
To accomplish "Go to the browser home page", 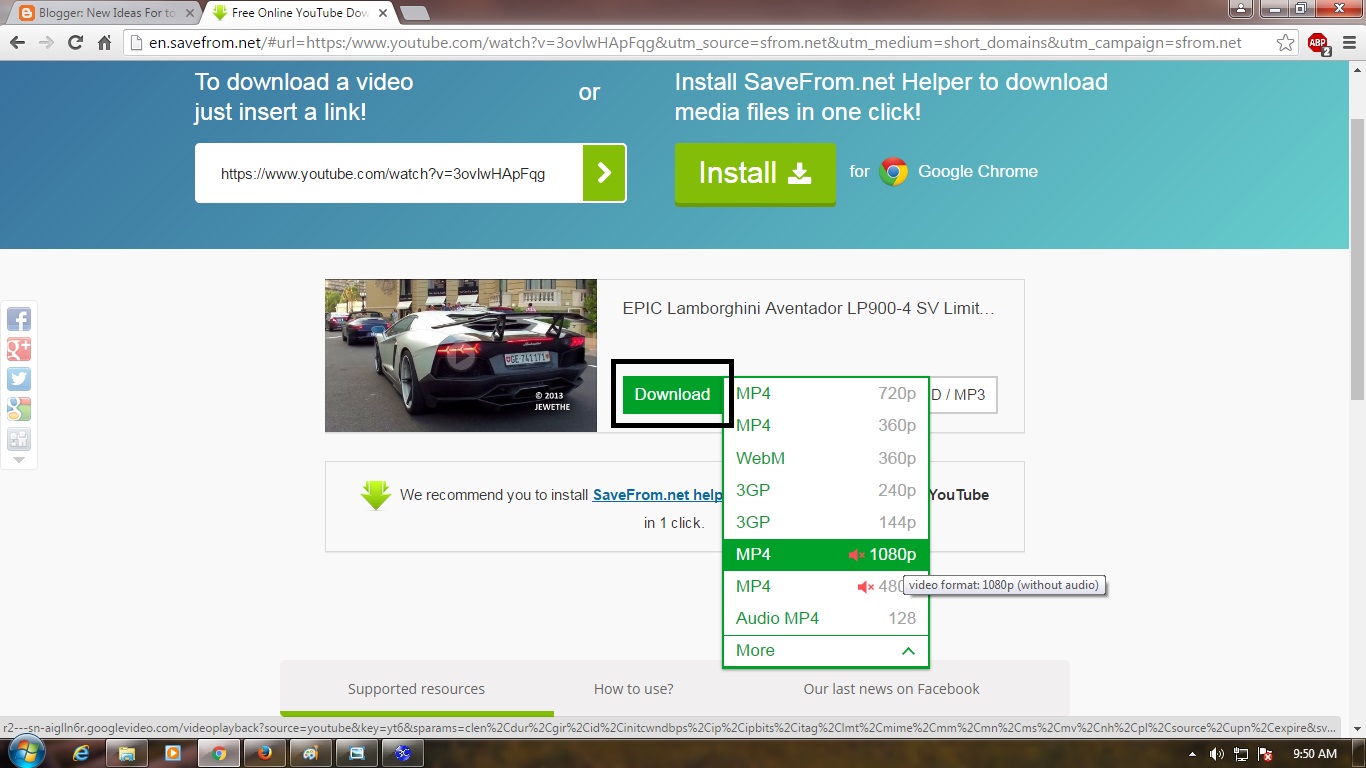I will click(104, 43).
